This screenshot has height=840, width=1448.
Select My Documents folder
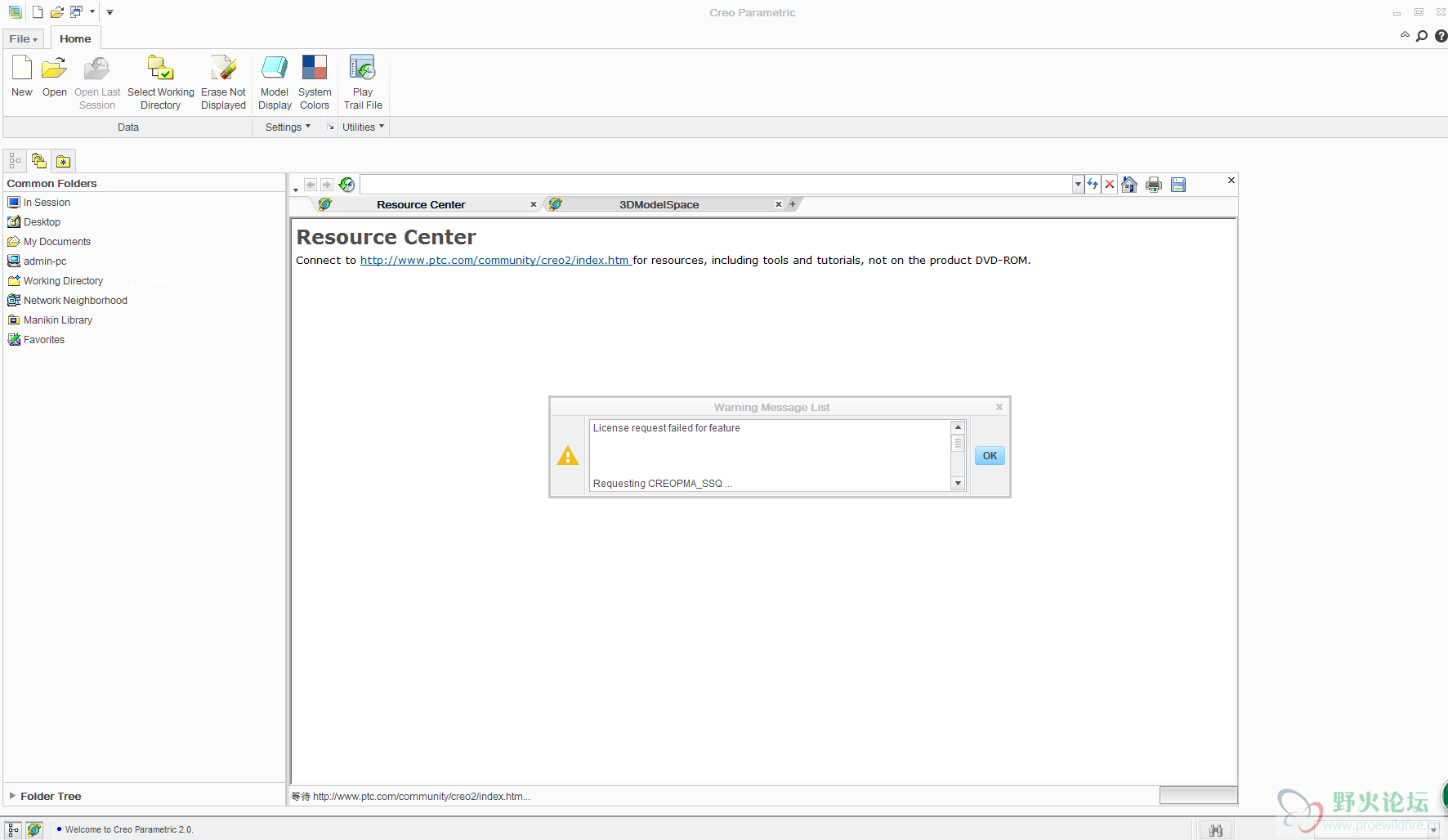(x=49, y=241)
